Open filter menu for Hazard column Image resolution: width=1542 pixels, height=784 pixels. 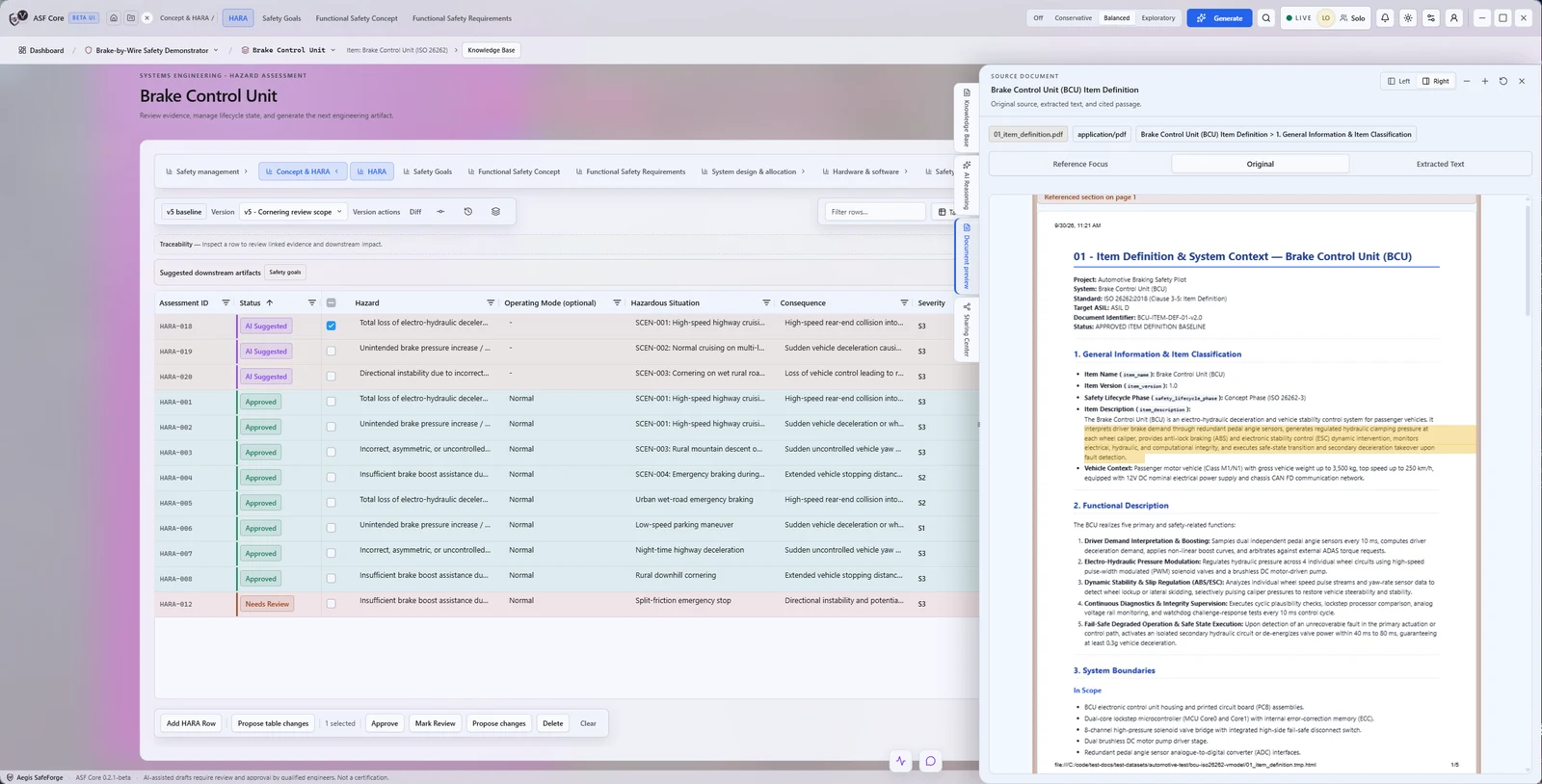pyautogui.click(x=491, y=302)
